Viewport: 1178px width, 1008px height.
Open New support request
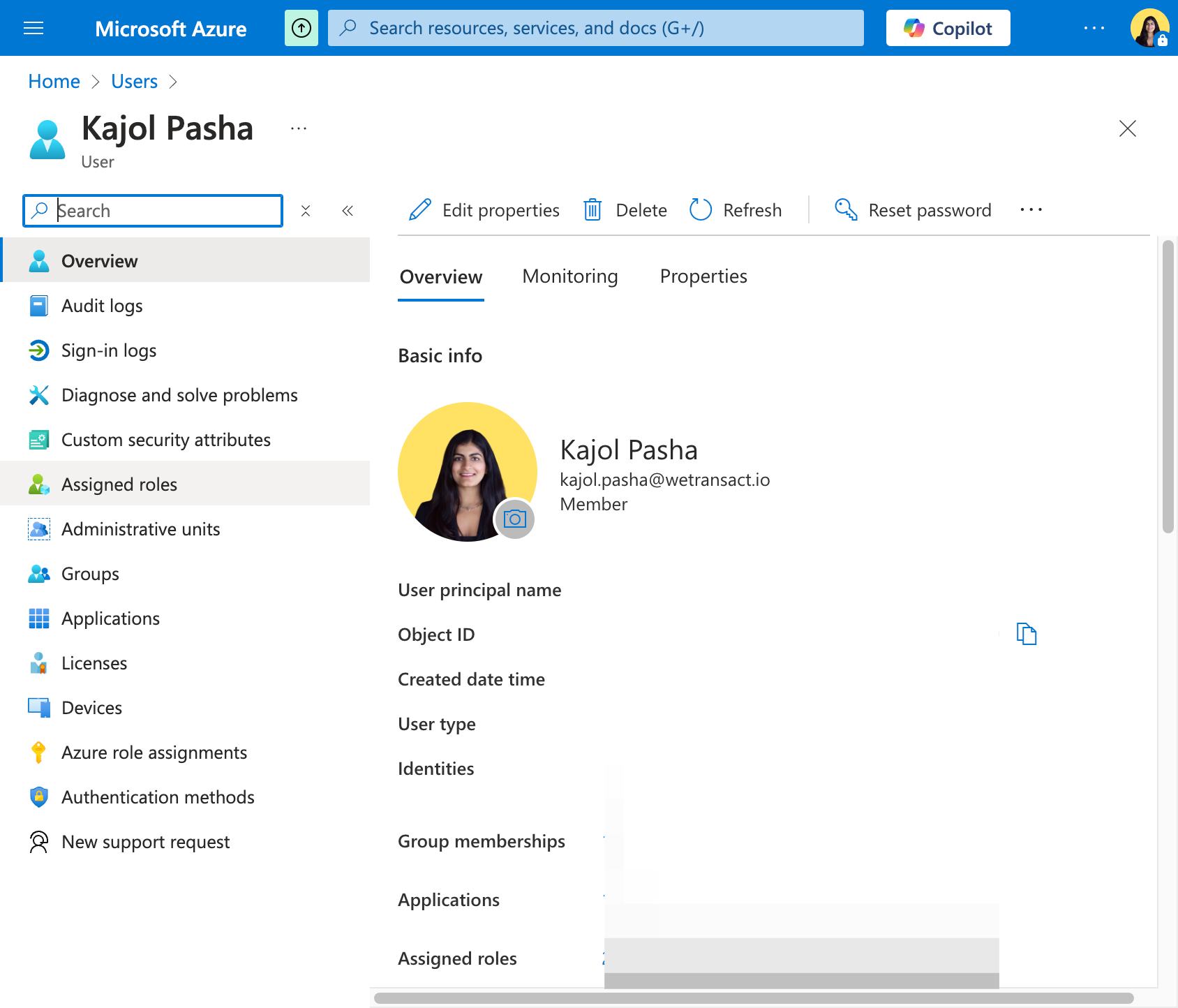click(x=185, y=841)
